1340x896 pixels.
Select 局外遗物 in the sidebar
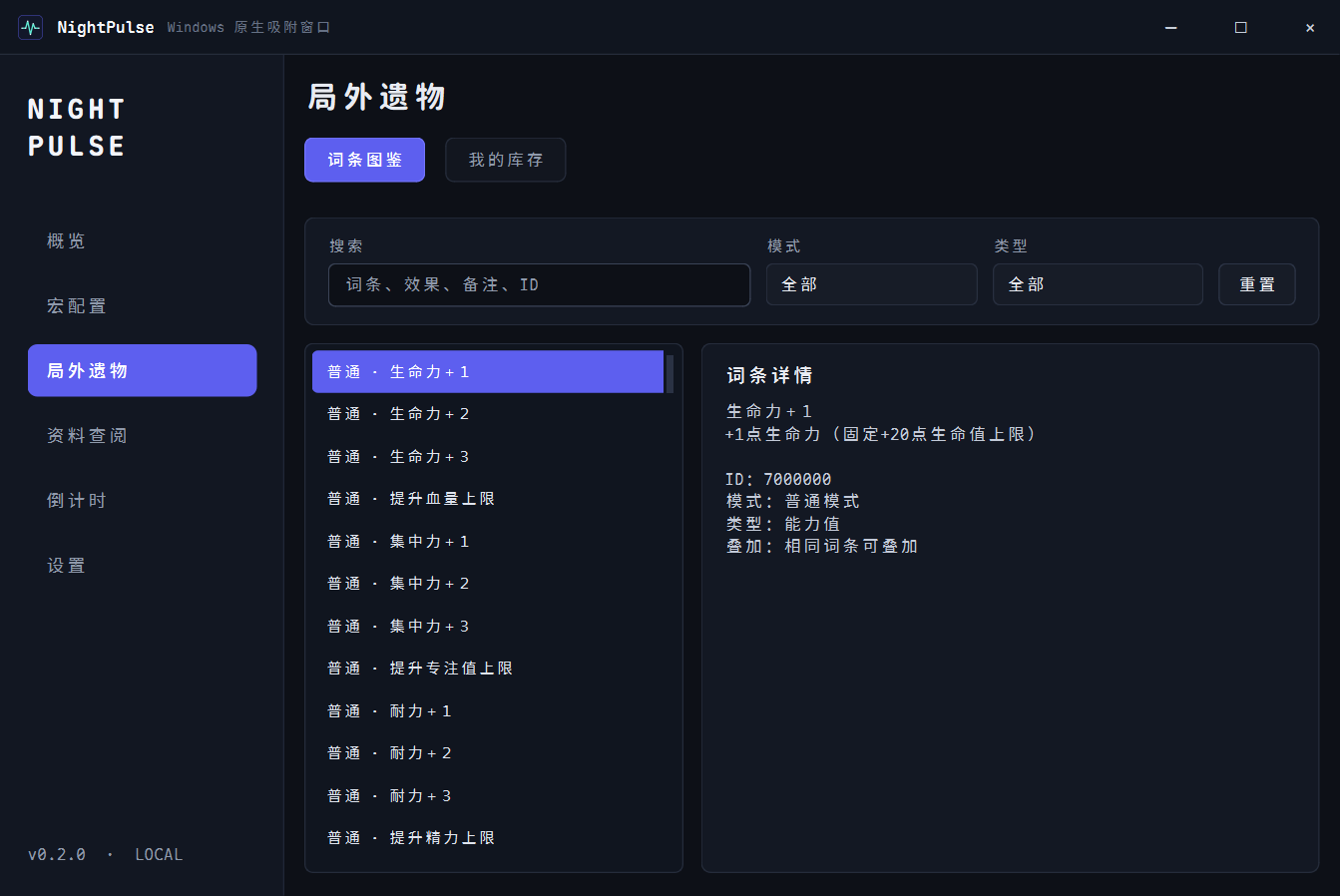[143, 370]
